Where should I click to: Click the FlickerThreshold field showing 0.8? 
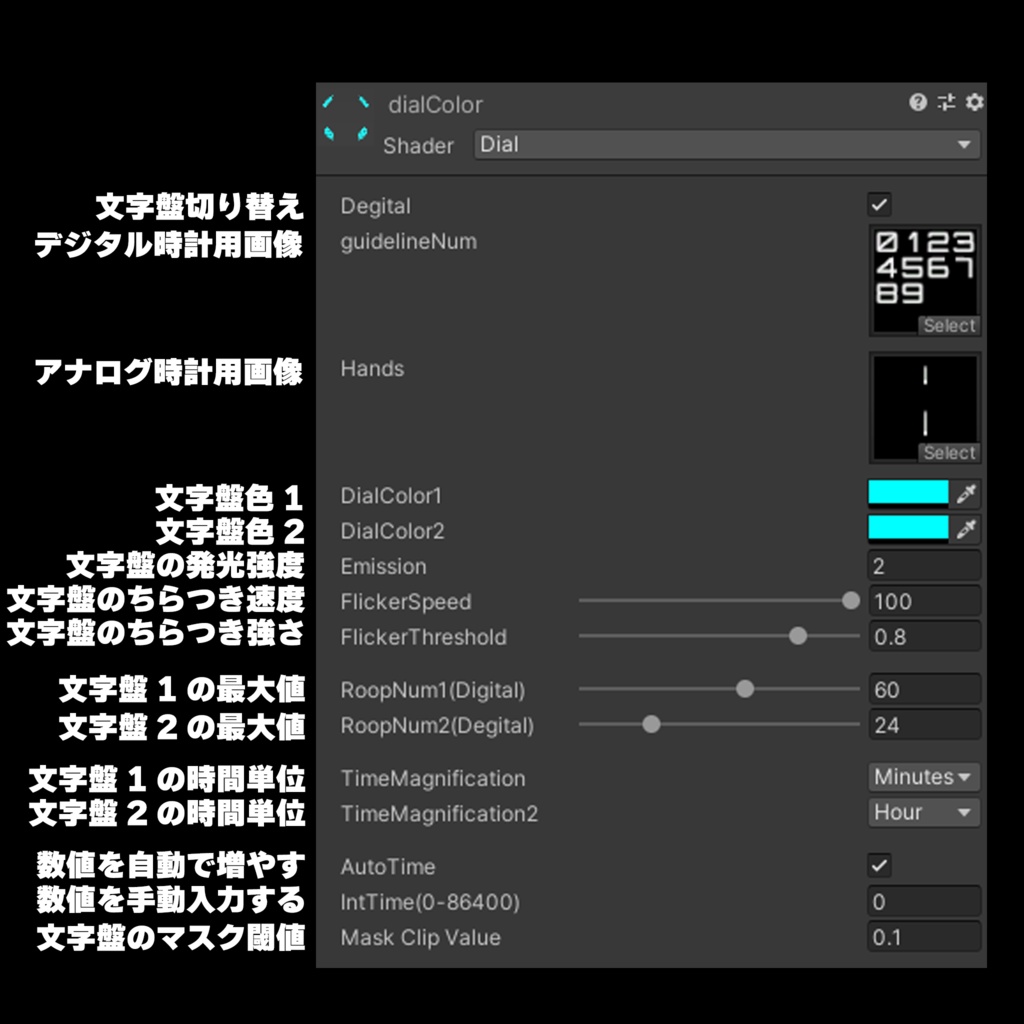[924, 636]
